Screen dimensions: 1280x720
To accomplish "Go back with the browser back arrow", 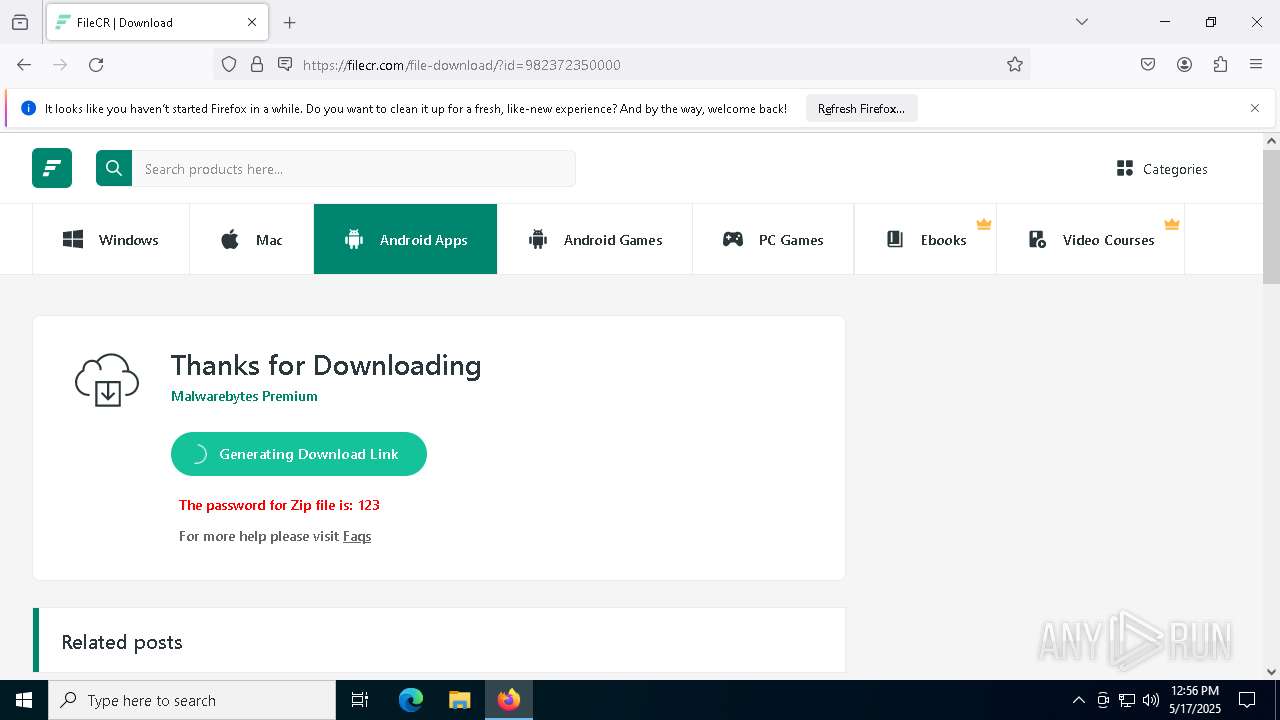I will [x=24, y=65].
